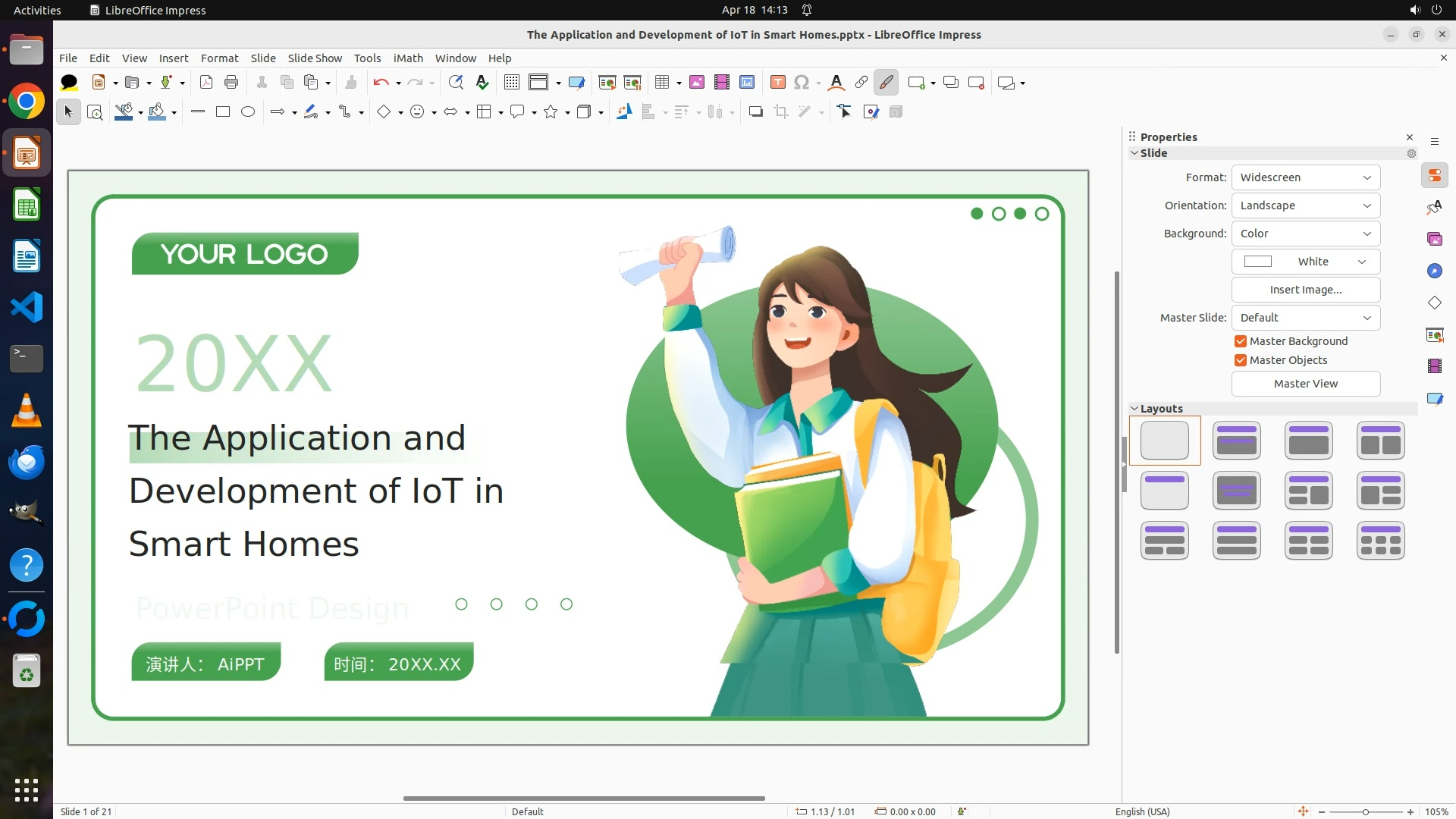Toggle the Display Grid icon
The height and width of the screenshot is (819, 1456).
coord(512,83)
